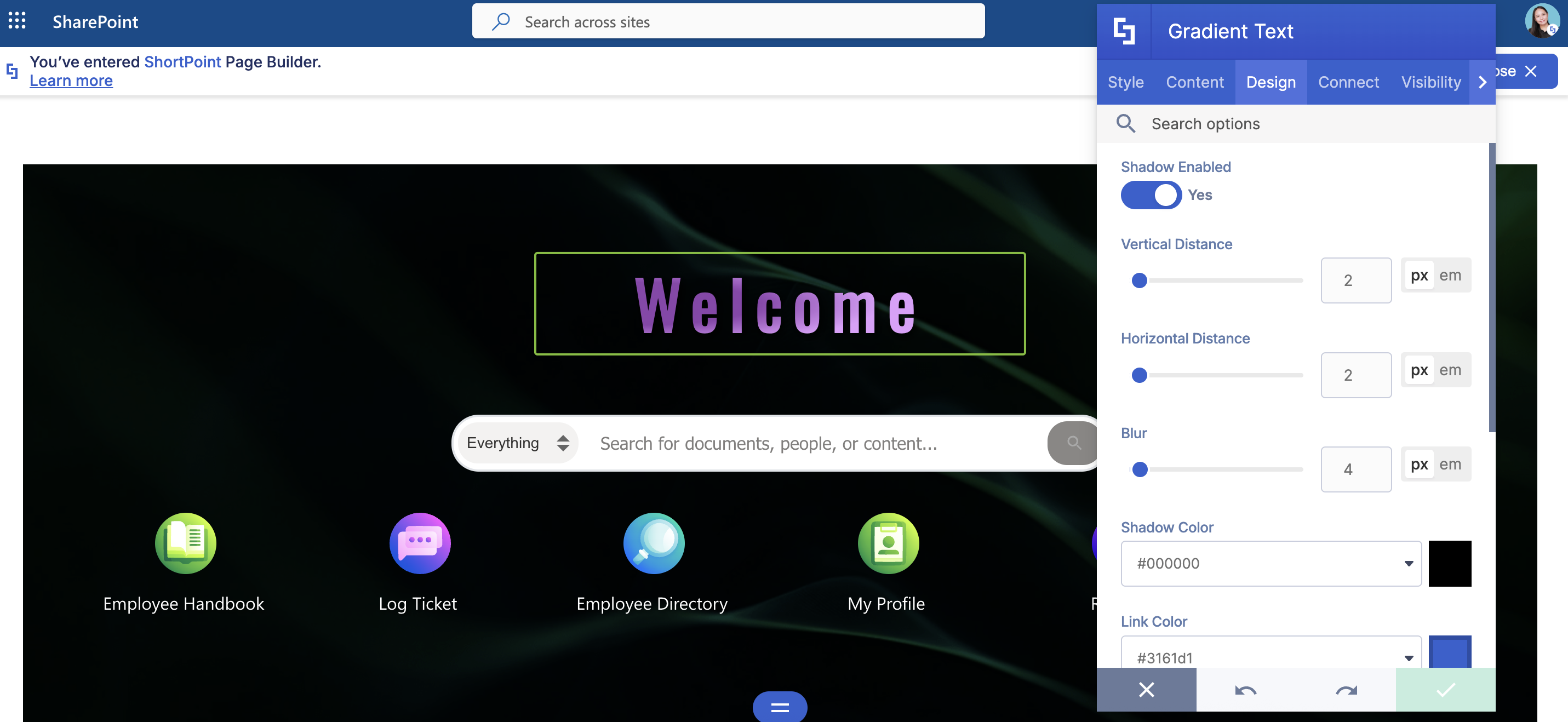This screenshot has width=1568, height=722.
Task: Click the Search options input field
Action: click(x=1309, y=124)
